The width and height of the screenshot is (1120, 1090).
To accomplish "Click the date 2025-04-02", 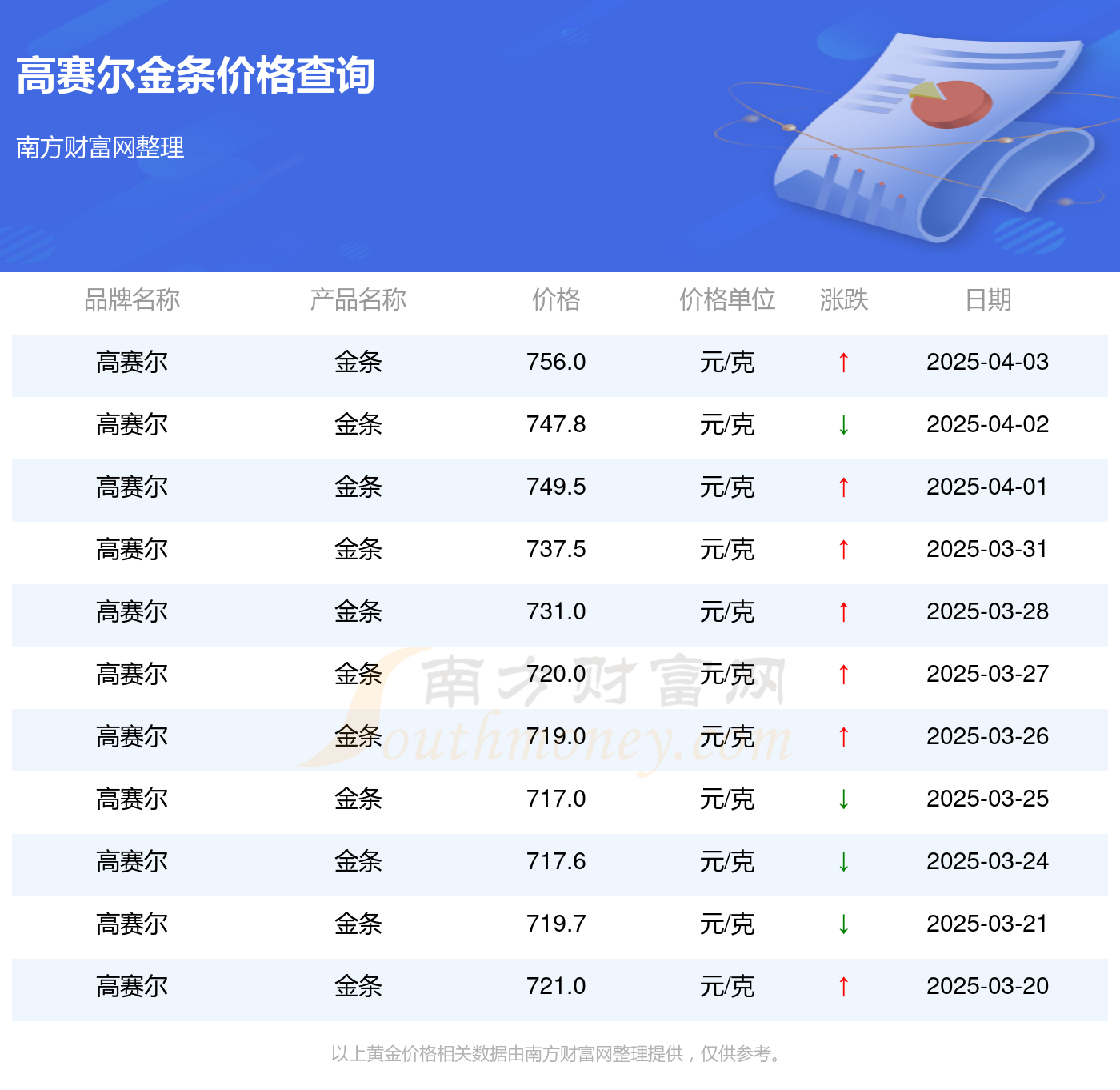I will point(988,424).
